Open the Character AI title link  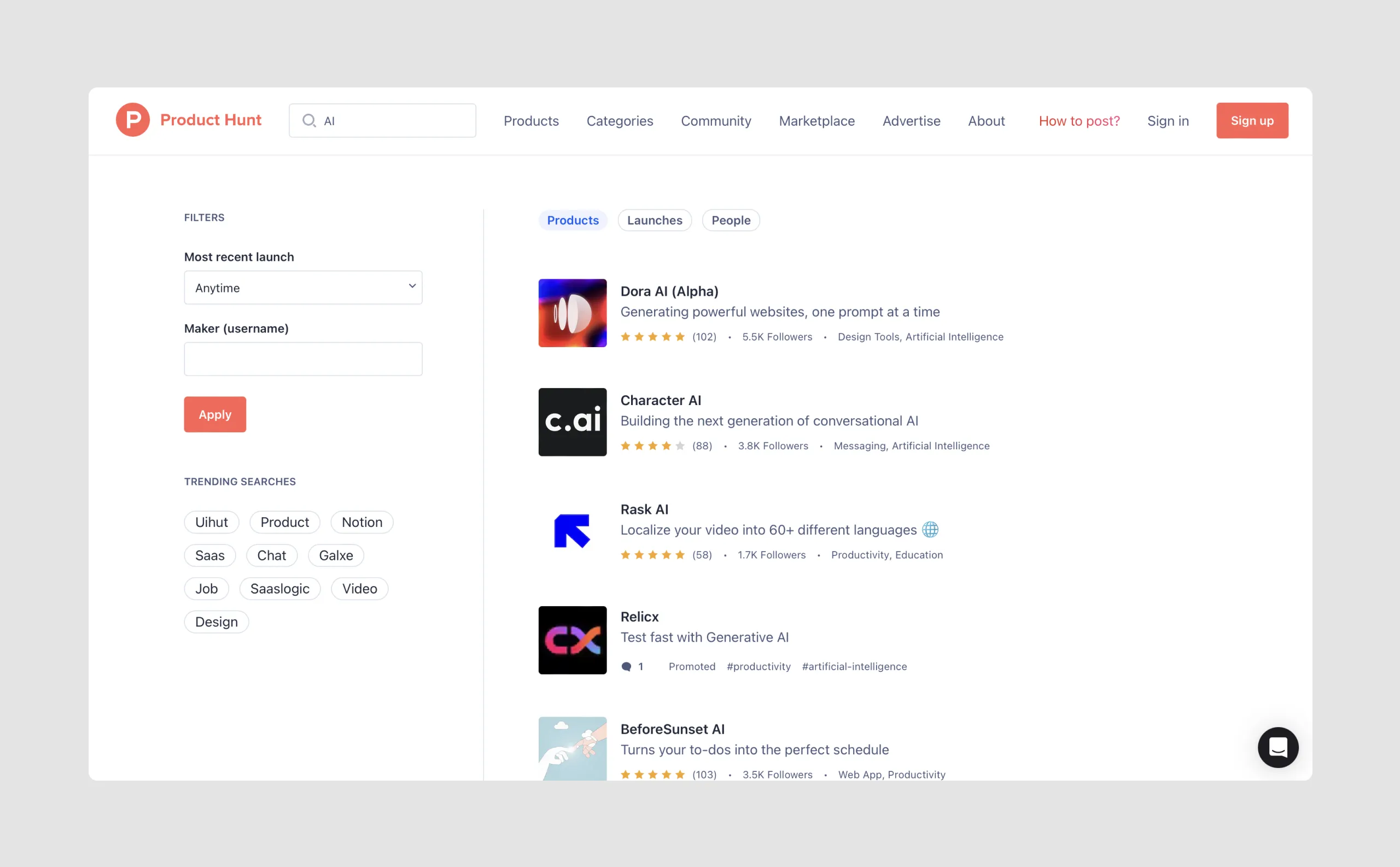(x=661, y=400)
